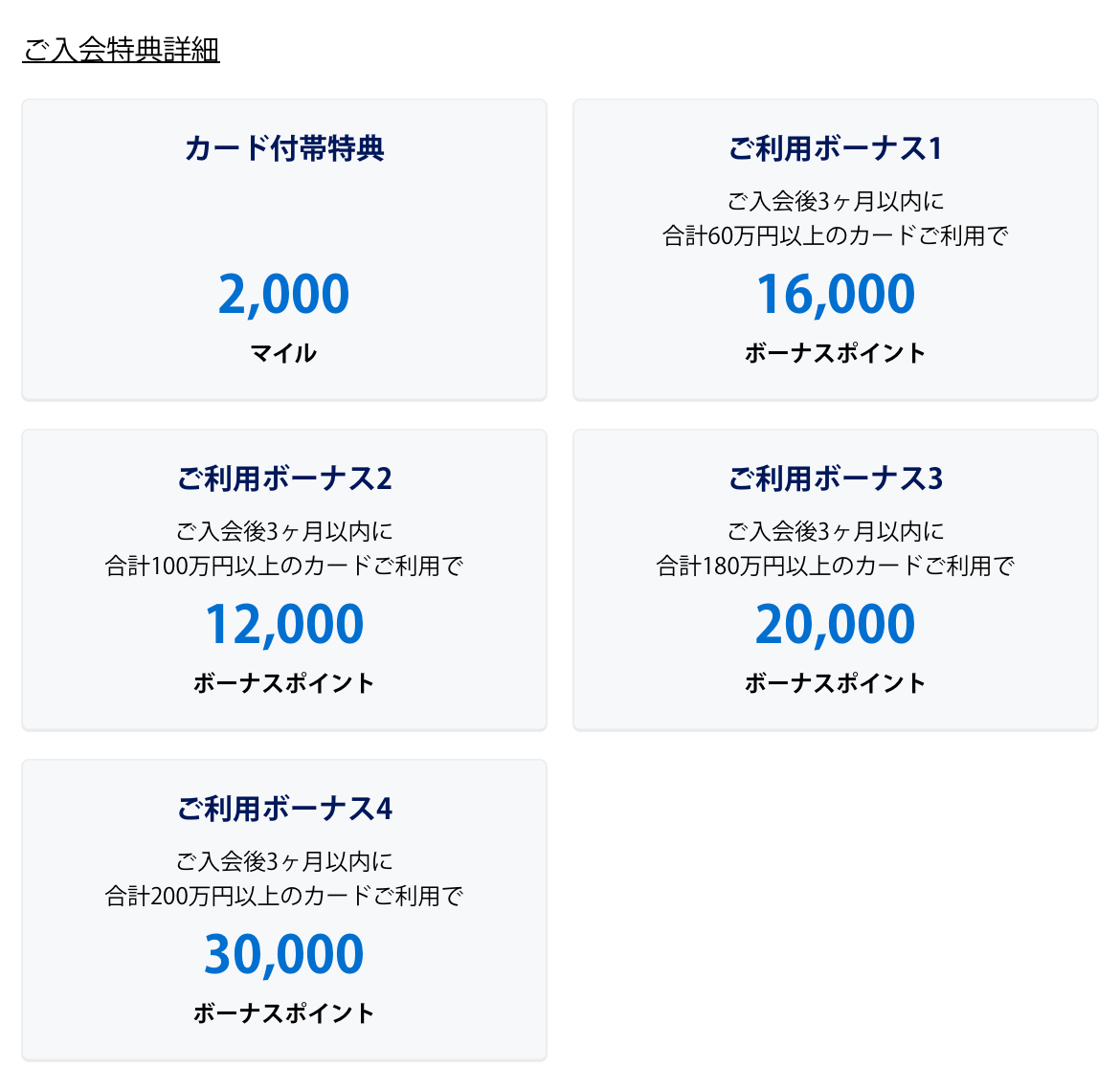Click the ご入会特典詳細 heading link

(121, 50)
